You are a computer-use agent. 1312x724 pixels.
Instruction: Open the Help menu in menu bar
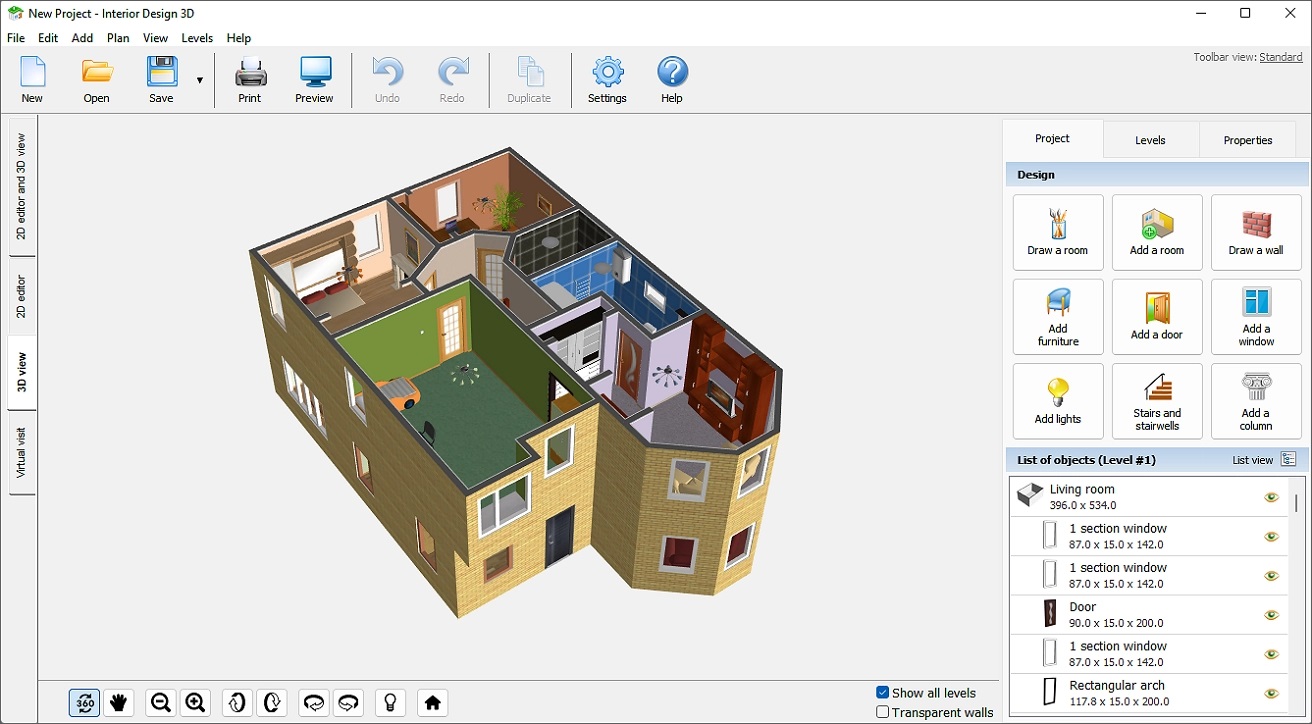(x=239, y=38)
